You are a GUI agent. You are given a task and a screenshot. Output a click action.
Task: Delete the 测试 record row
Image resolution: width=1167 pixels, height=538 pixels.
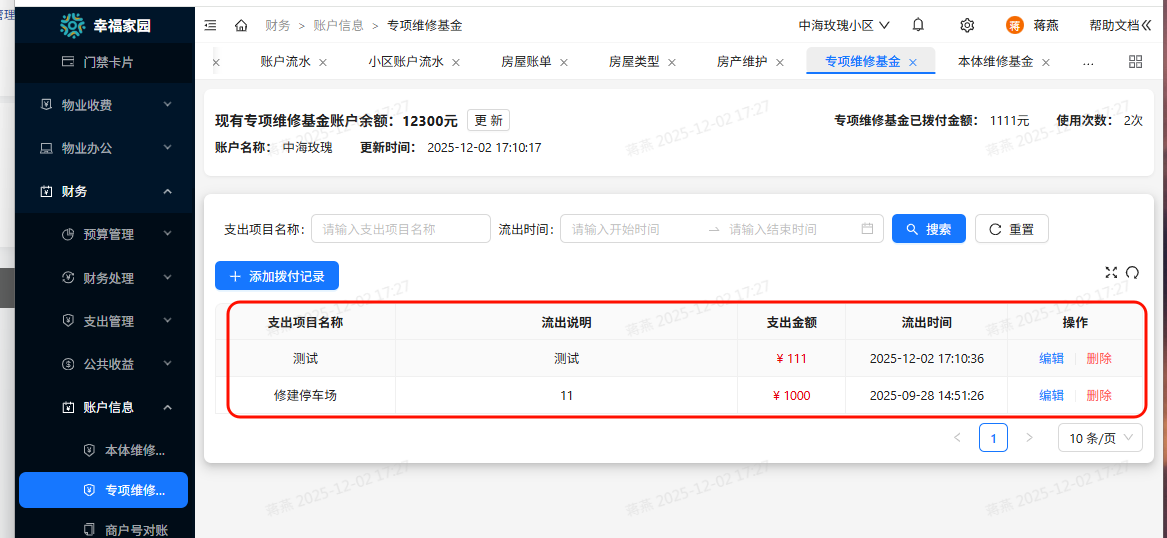(1099, 359)
